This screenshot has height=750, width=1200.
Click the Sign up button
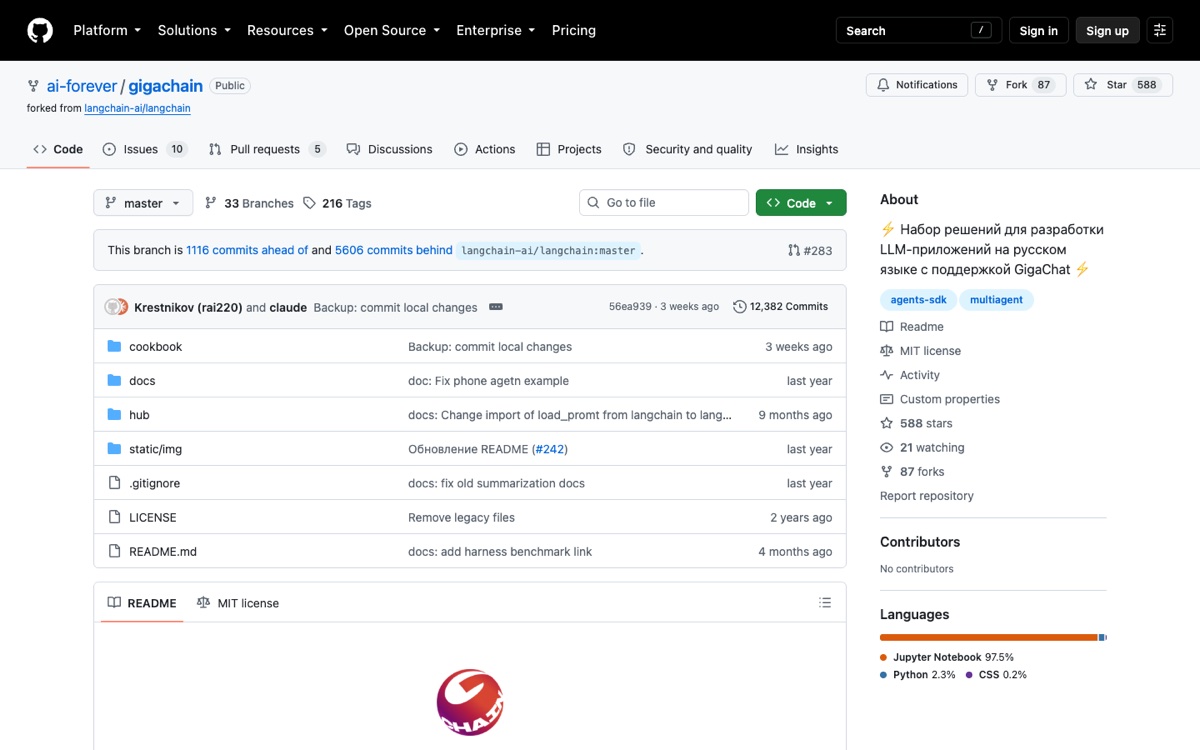click(1107, 30)
